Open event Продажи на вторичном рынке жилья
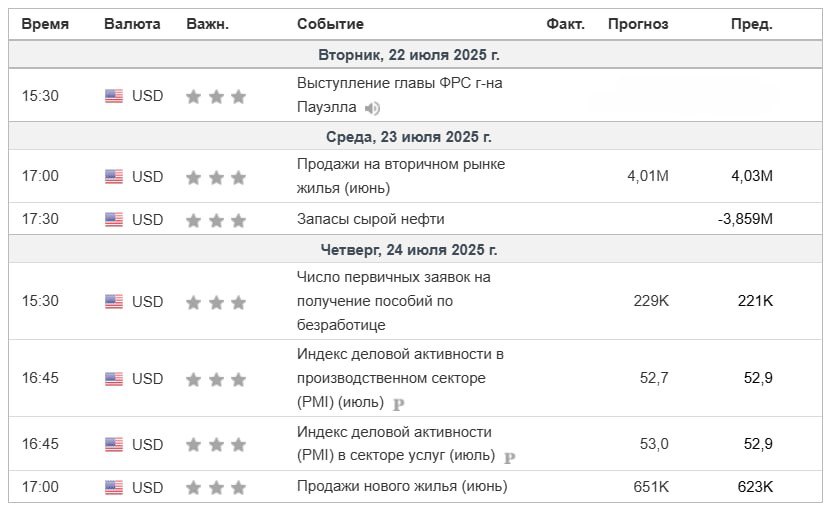Image resolution: width=829 pixels, height=509 pixels. pyautogui.click(x=401, y=176)
